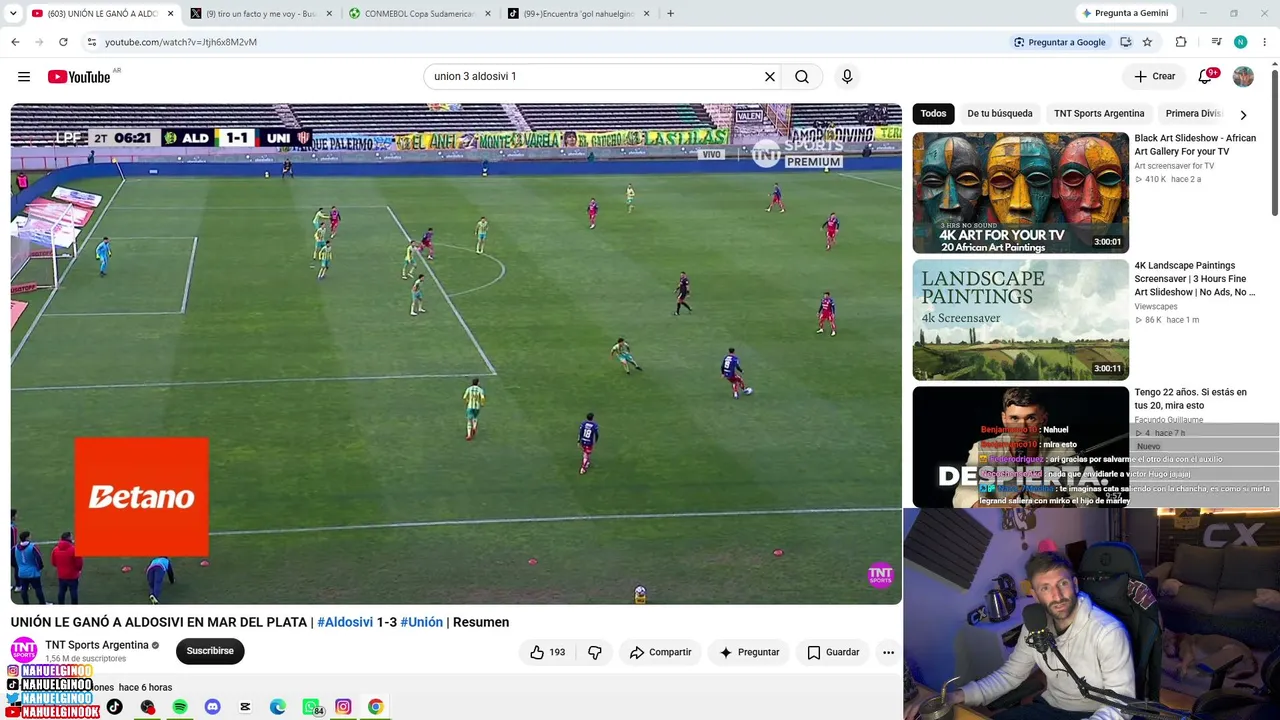This screenshot has height=720, width=1280.
Task: Click the TNT Sports watermark in the player
Action: [880, 575]
